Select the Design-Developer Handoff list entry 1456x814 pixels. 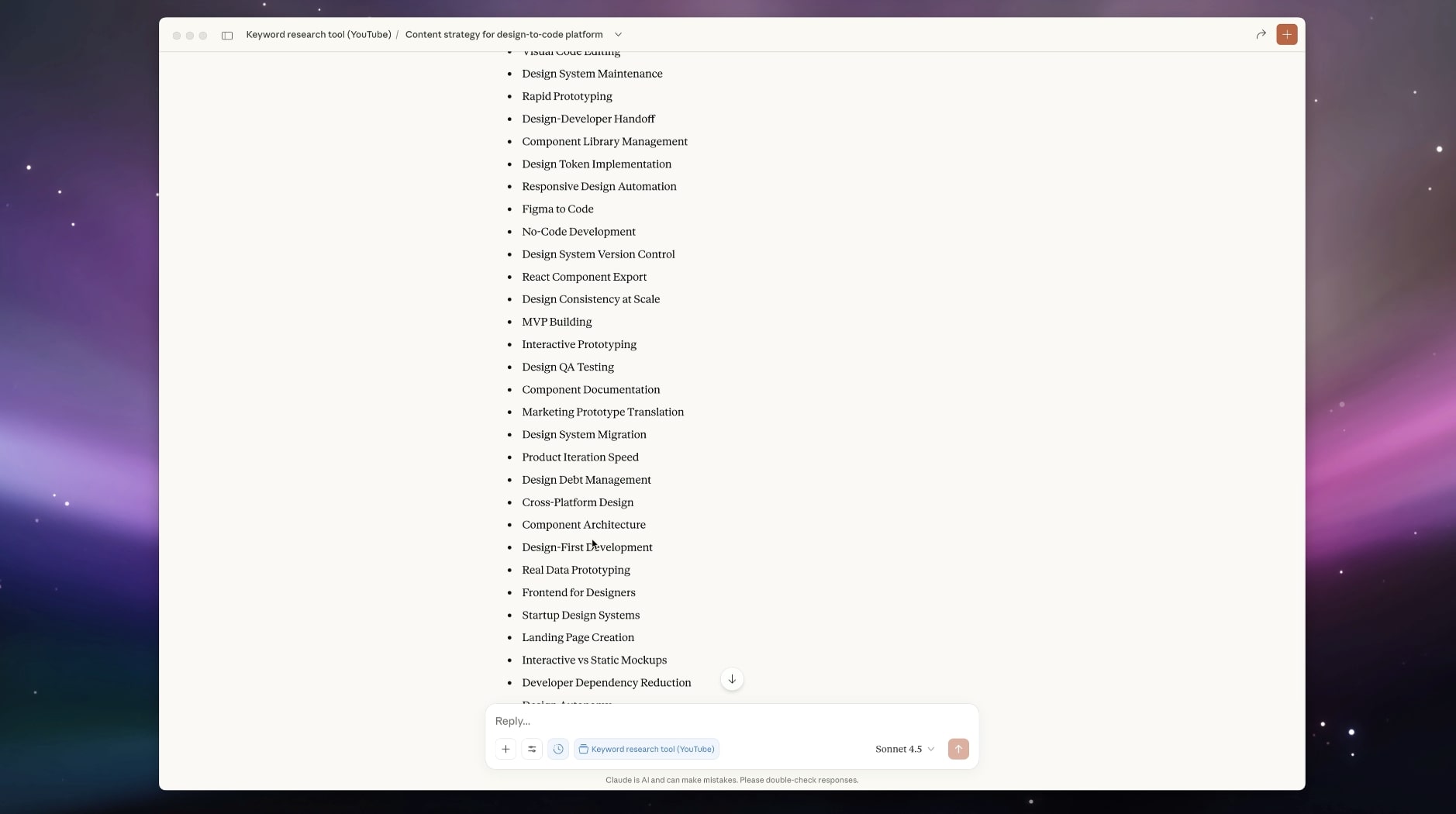(588, 119)
